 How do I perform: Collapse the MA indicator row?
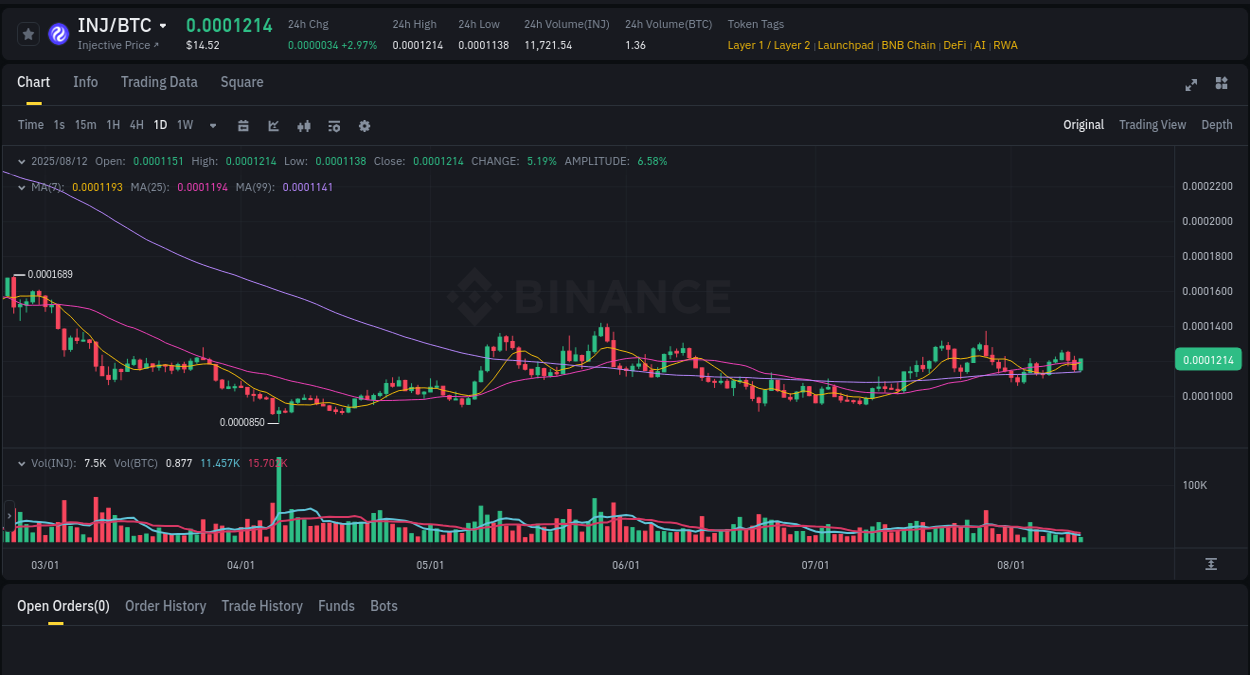[22, 187]
